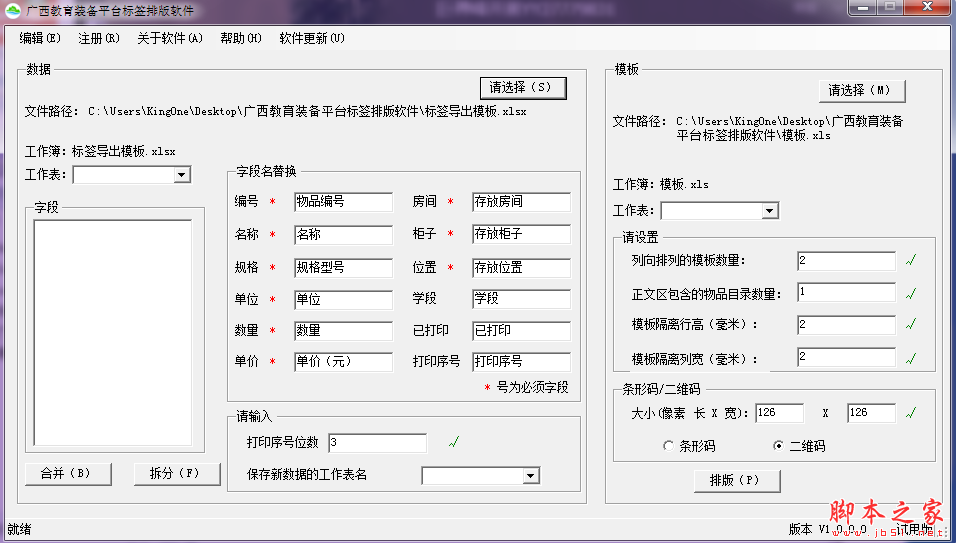Click green checkmark beside 列向排列的模板数量

point(911,260)
